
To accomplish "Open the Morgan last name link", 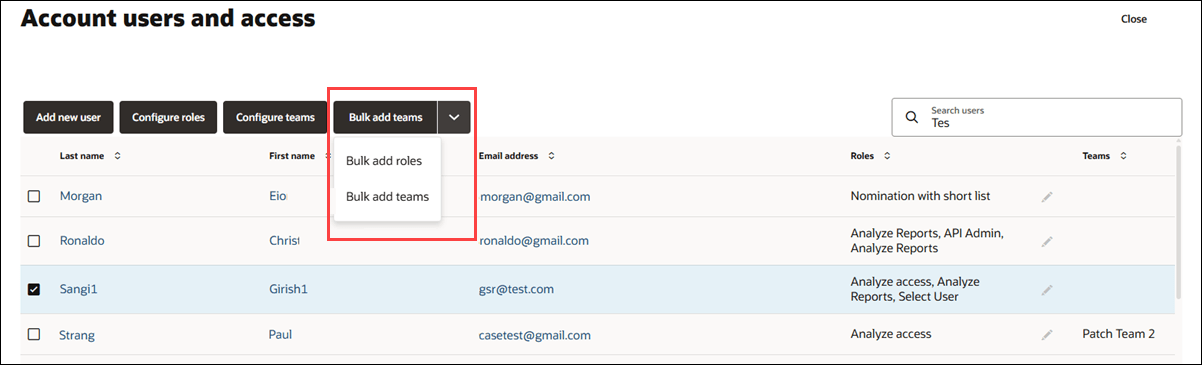I will 81,196.
